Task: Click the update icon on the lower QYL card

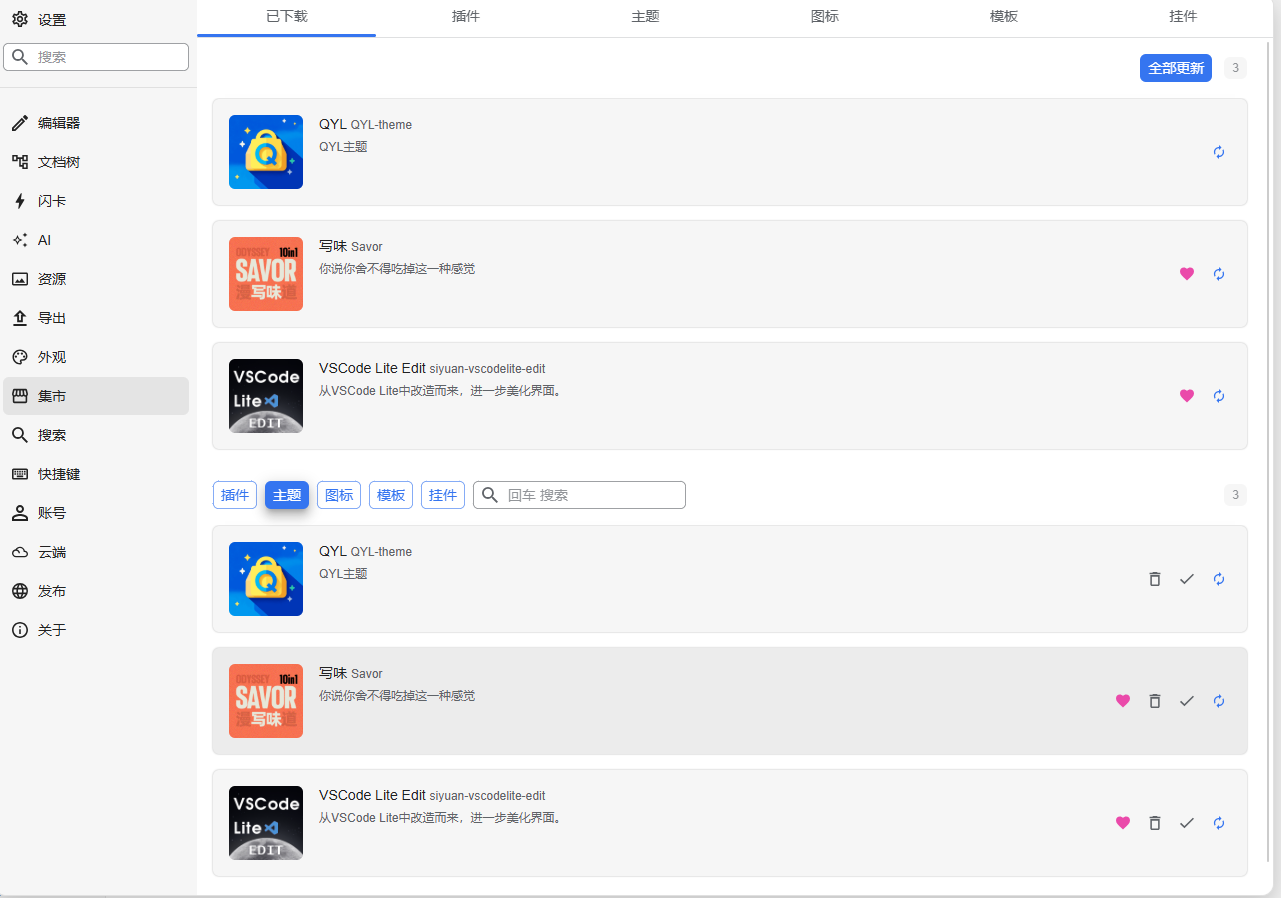Action: 1219,579
